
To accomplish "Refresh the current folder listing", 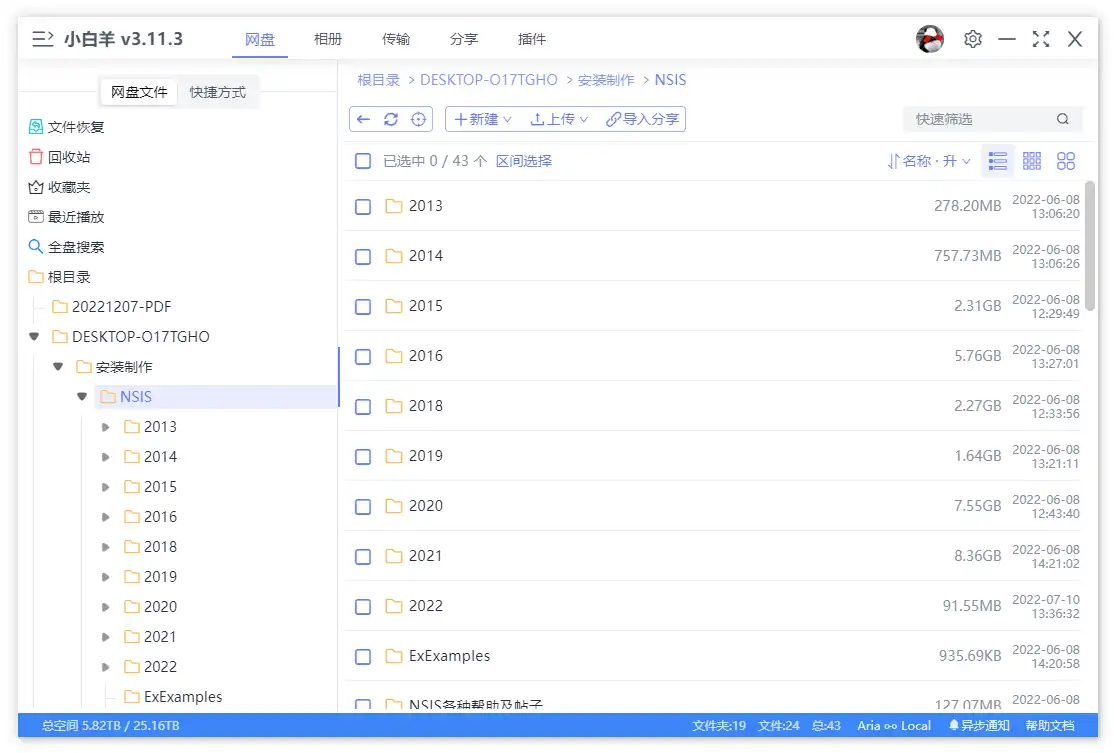I will point(390,118).
